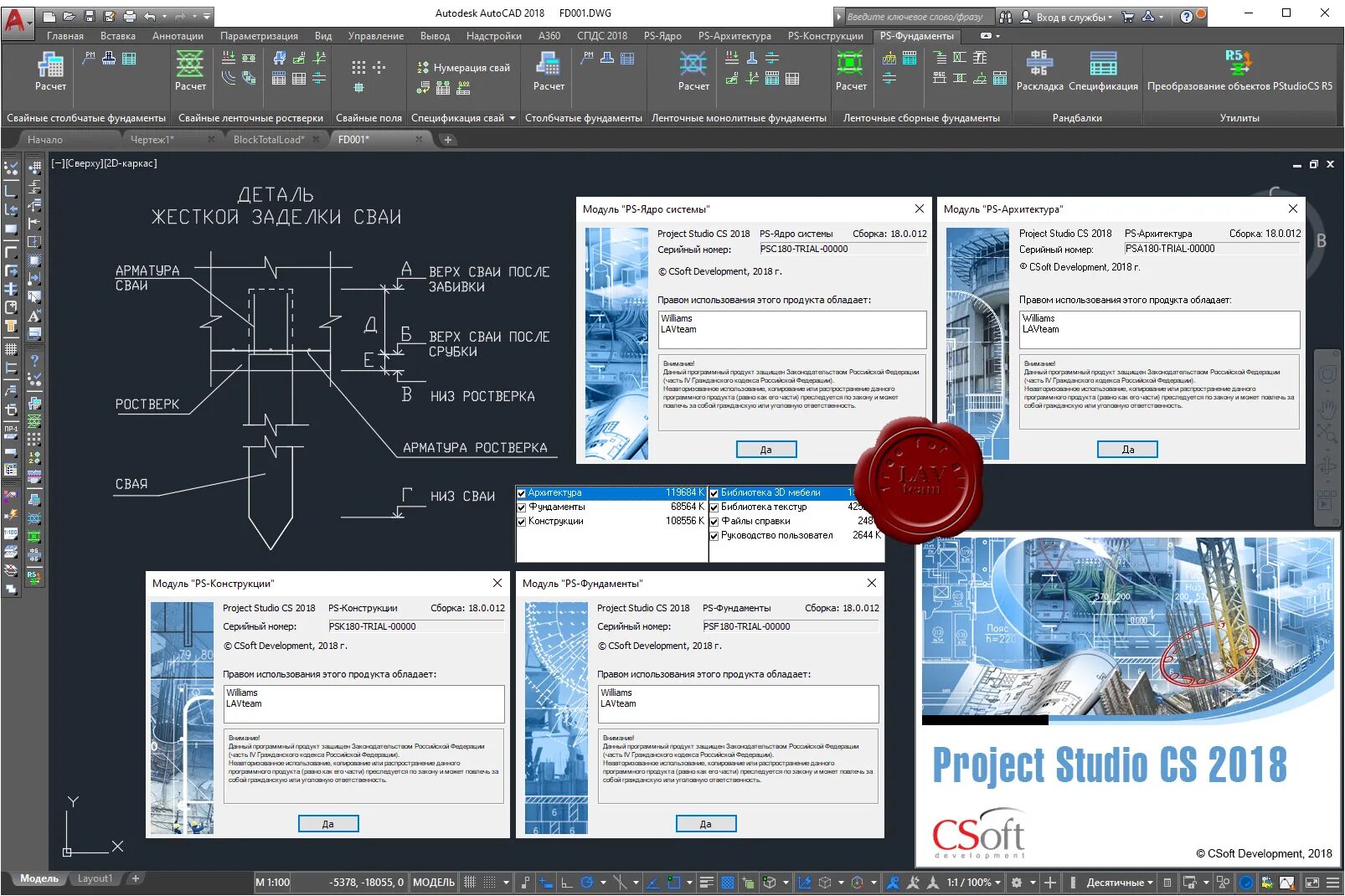
Task: Expand the snap mode dropdown arrow after grid
Action: click(x=506, y=882)
